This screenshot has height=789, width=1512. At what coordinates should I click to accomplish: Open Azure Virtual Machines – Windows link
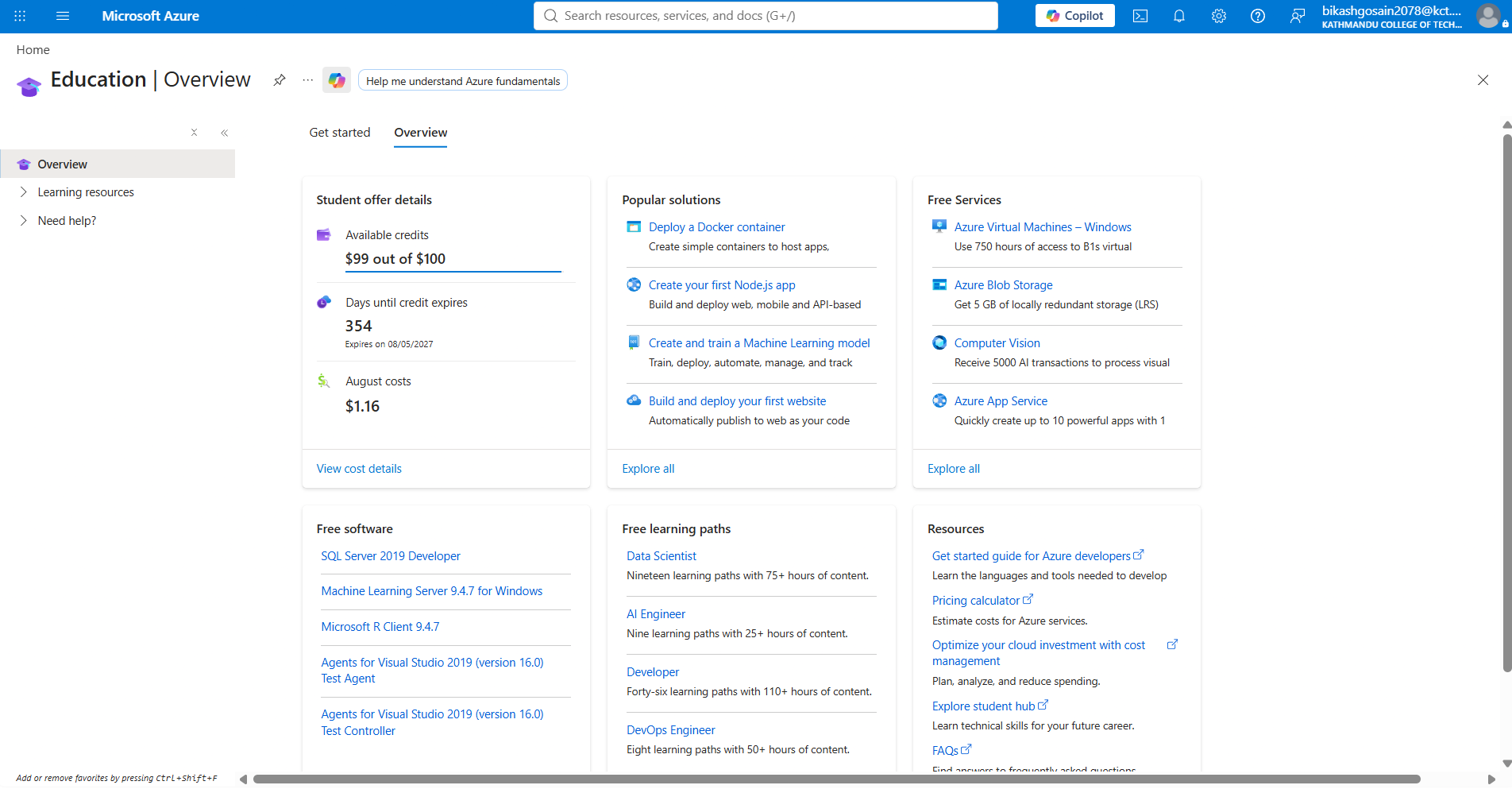point(1043,227)
